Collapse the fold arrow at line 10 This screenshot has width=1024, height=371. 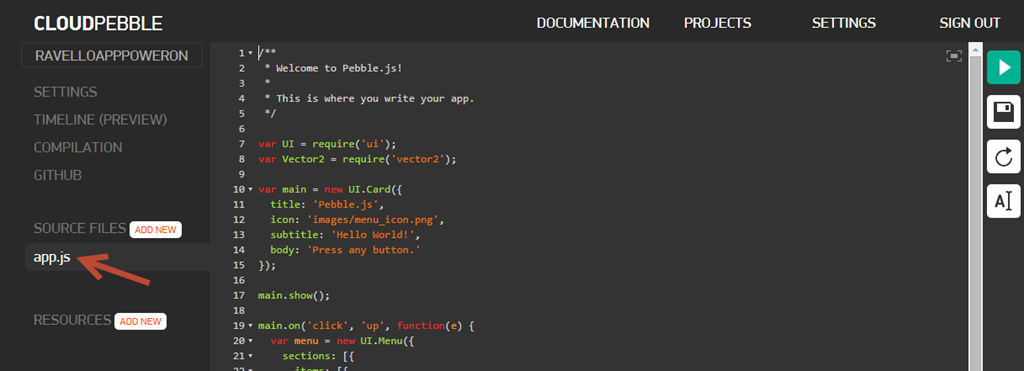tap(251, 189)
